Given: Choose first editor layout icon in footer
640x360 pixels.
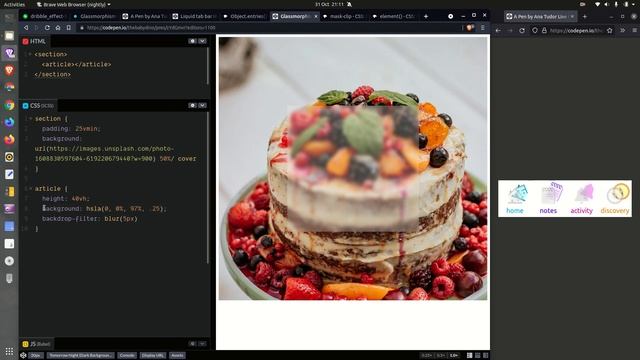Looking at the screenshot, I should coord(469,356).
